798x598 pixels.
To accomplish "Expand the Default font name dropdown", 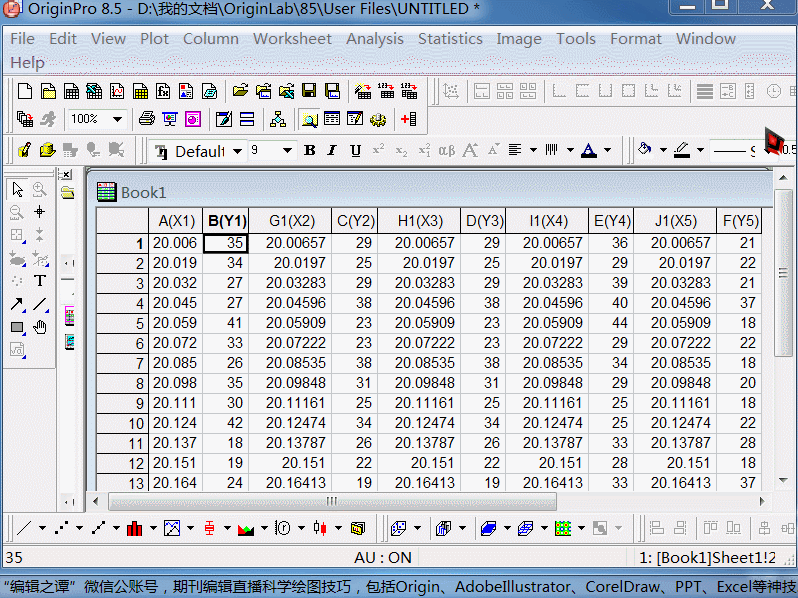I will (x=237, y=151).
